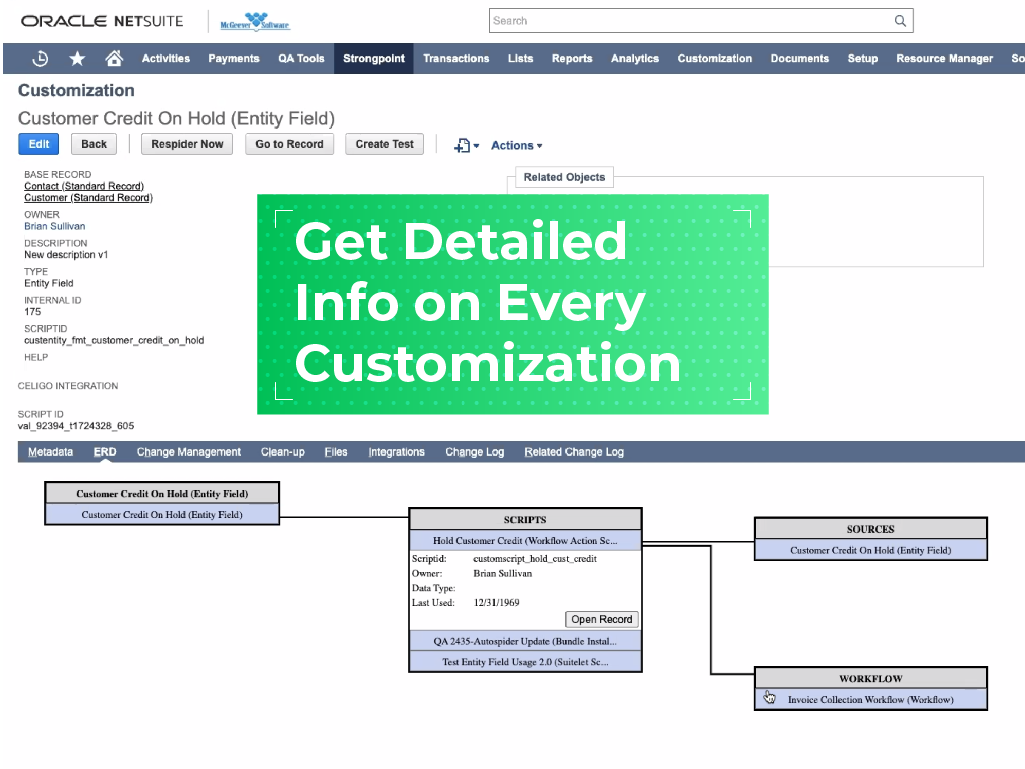Click Open Record in the Scripts node
The height and width of the screenshot is (769, 1025).
601,619
